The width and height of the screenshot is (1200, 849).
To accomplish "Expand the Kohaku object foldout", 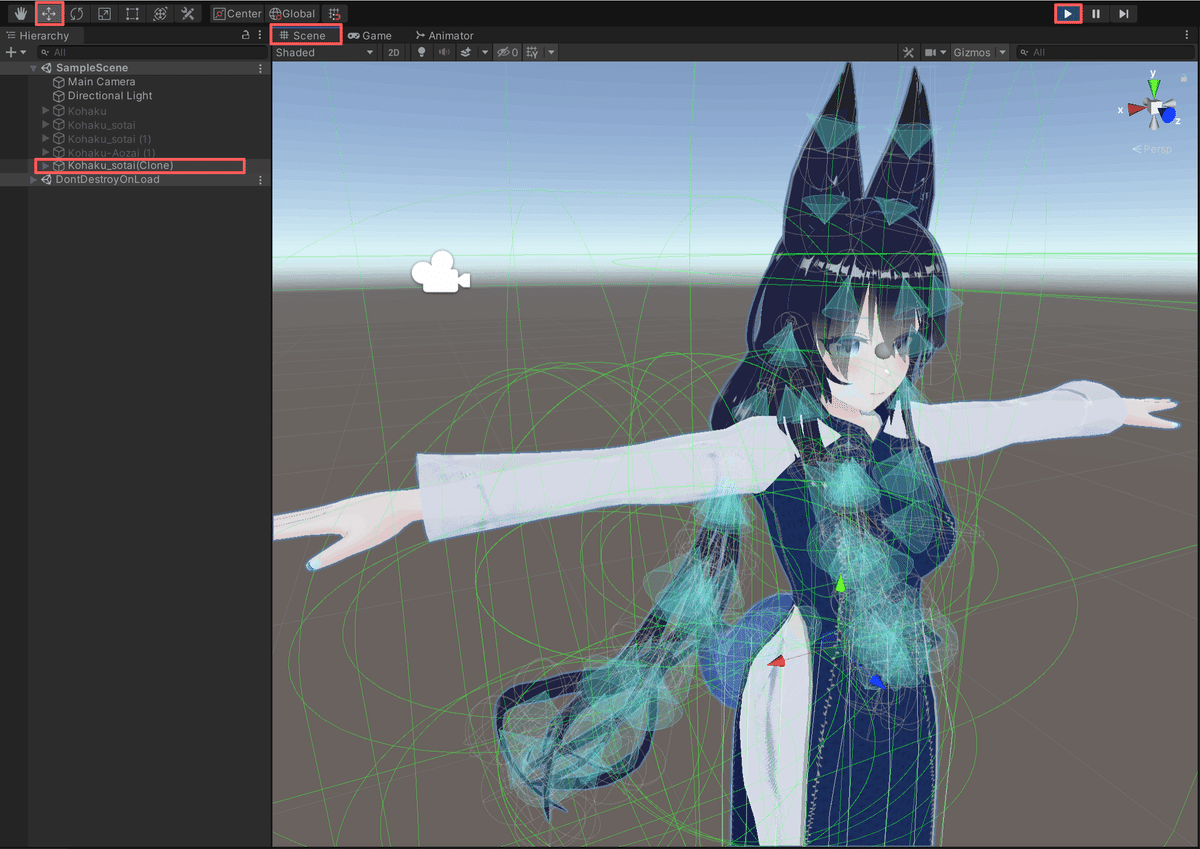I will (x=46, y=110).
